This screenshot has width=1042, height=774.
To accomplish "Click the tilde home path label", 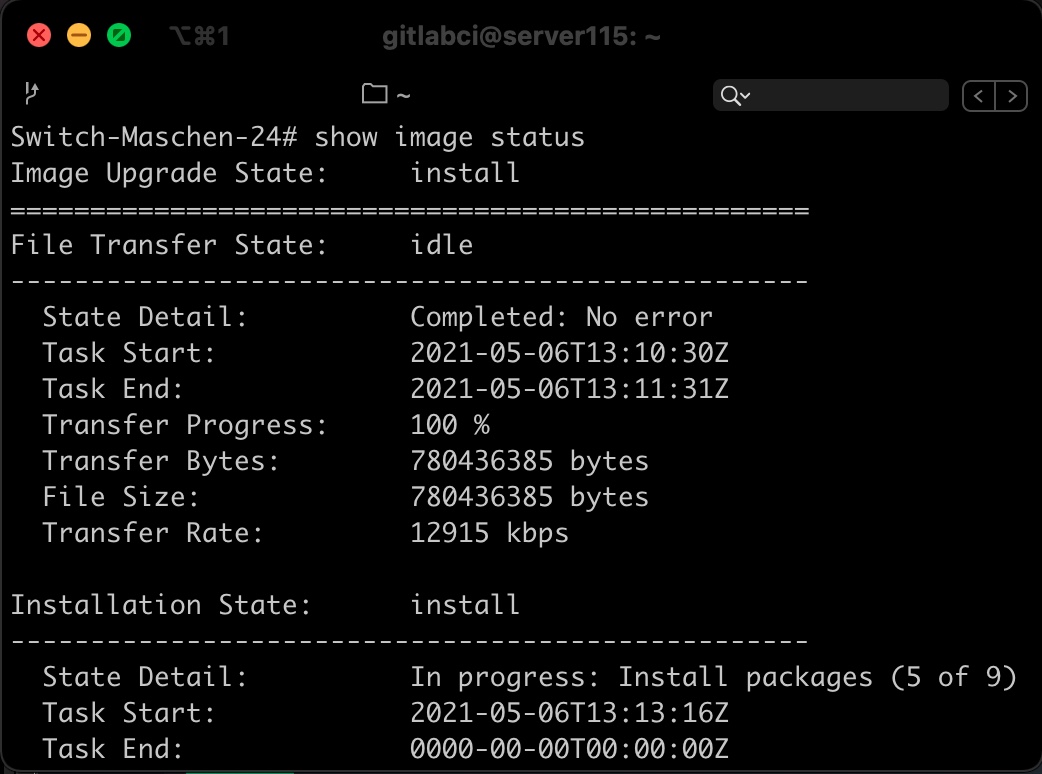I will click(x=403, y=96).
